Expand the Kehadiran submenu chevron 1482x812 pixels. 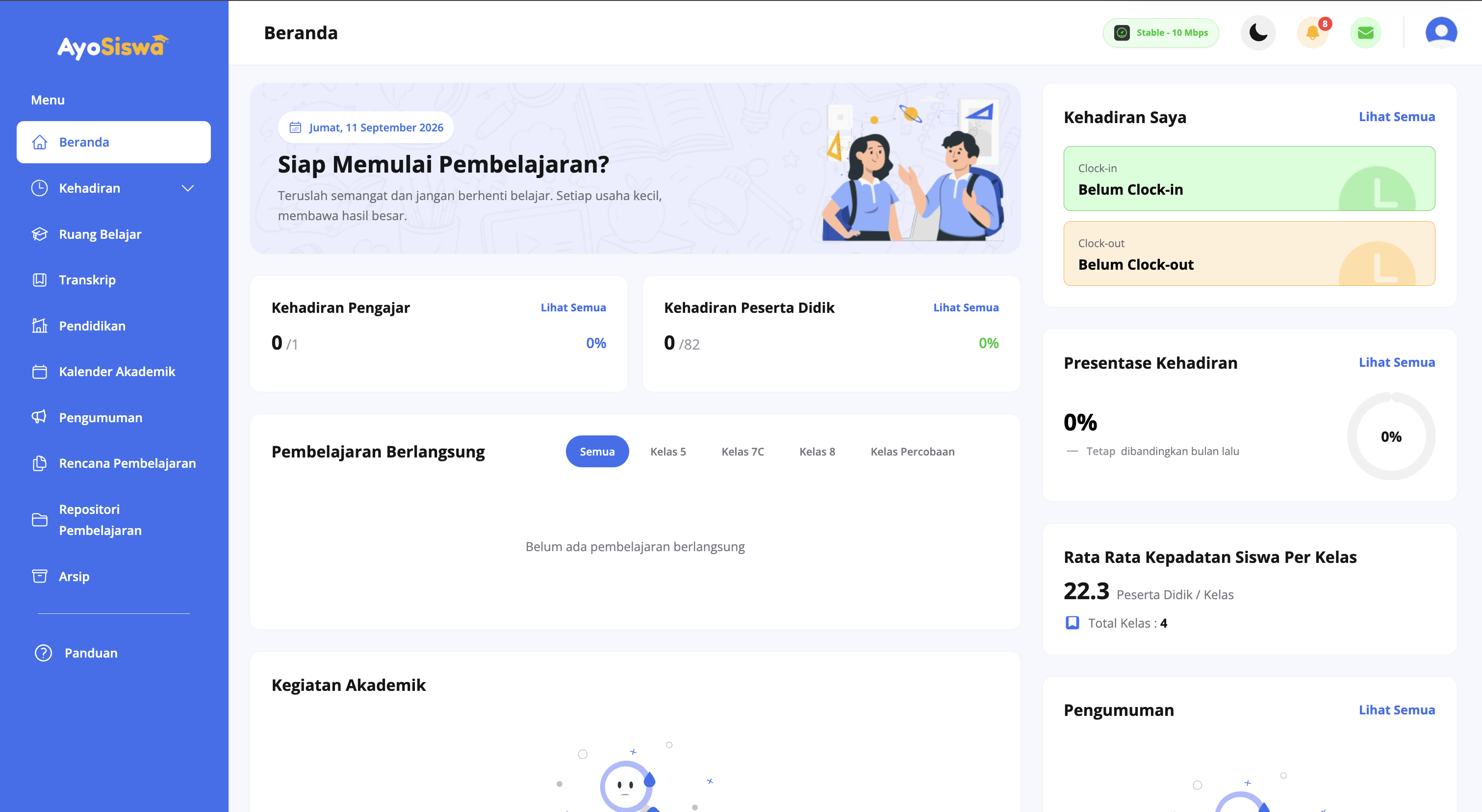pos(187,188)
